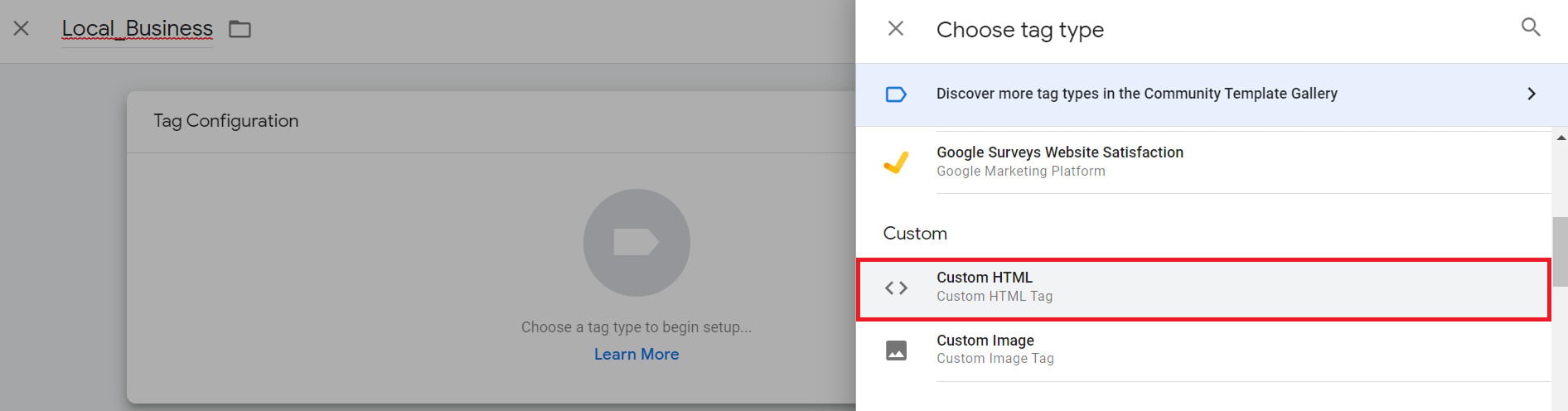Click the scrollbar up arrow in tag list
Image resolution: width=1568 pixels, height=411 pixels.
(x=1561, y=138)
